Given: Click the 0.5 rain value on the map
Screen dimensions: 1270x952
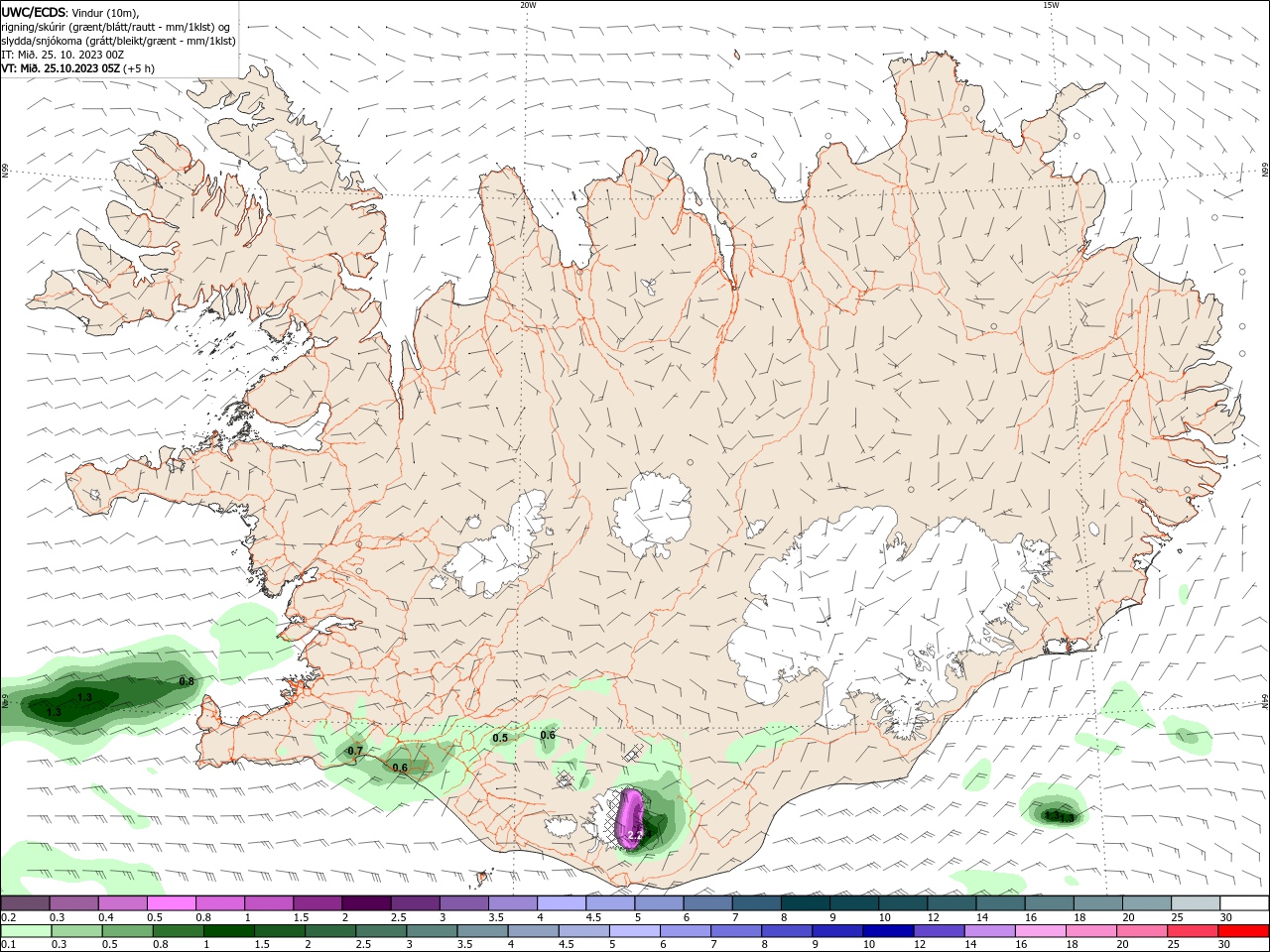Looking at the screenshot, I should (x=500, y=738).
